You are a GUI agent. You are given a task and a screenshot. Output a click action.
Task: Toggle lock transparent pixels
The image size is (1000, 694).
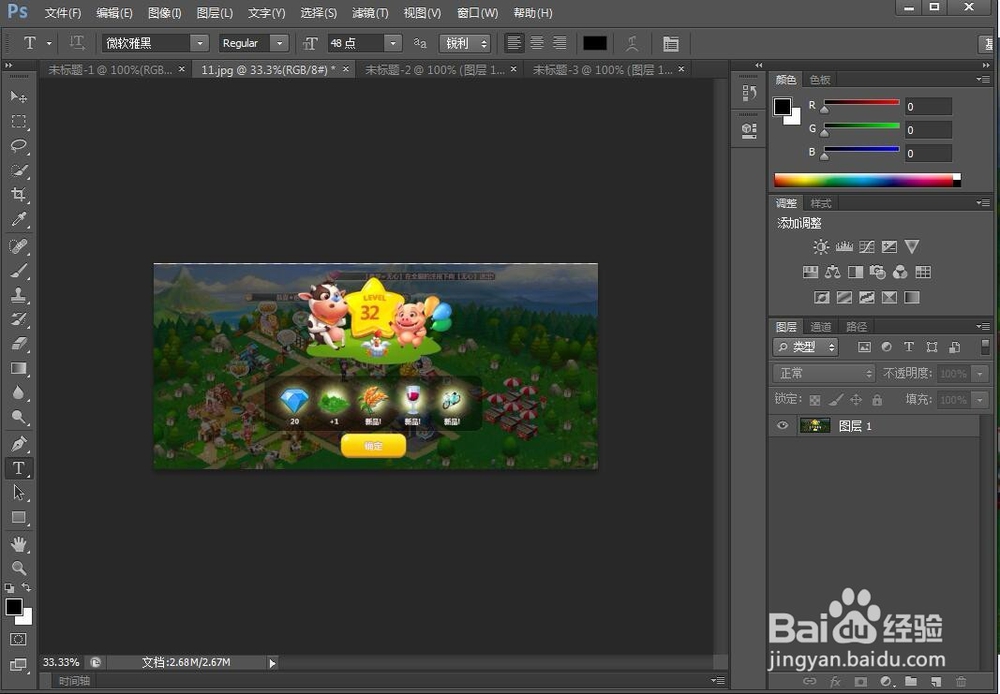point(815,400)
